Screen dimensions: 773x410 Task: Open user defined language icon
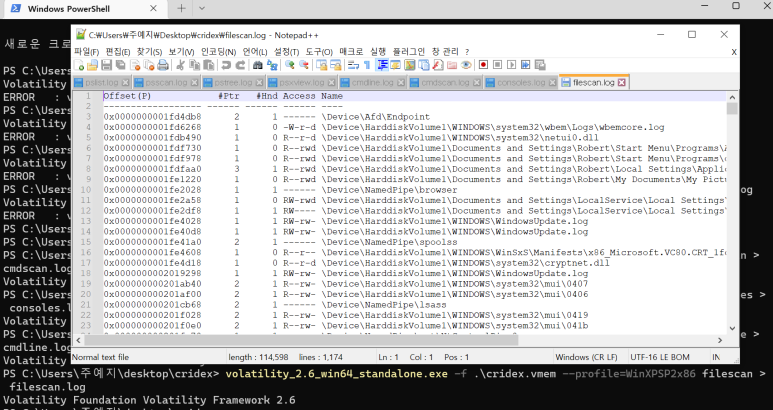coord(395,65)
